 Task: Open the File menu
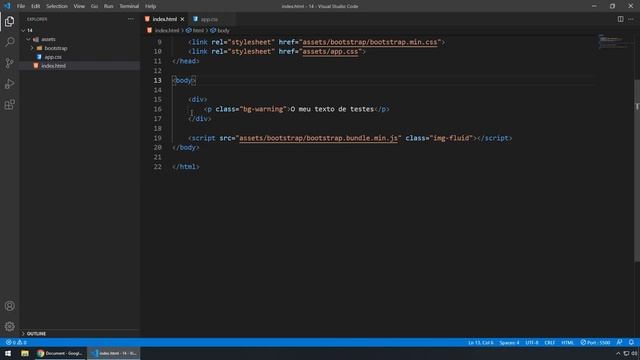click(21, 6)
